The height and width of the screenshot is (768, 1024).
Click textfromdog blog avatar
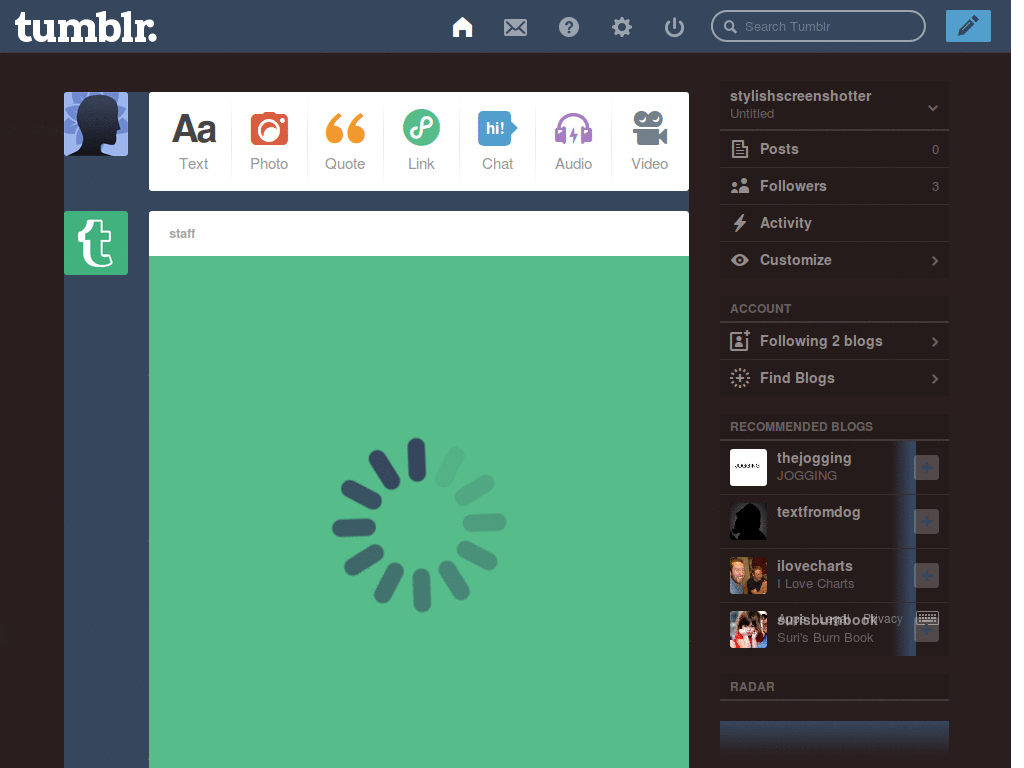tap(748, 521)
